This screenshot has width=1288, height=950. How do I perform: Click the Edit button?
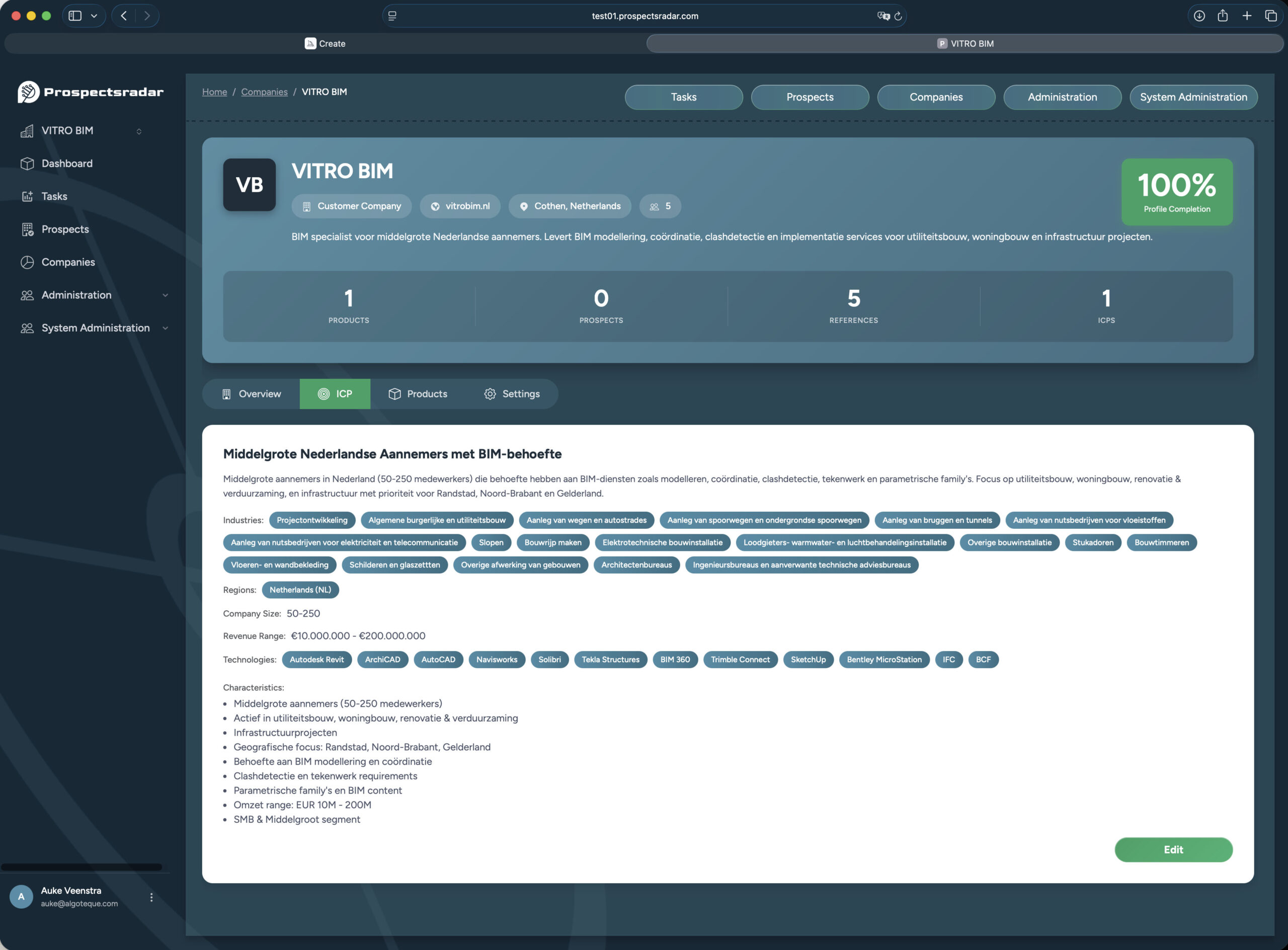[1174, 849]
